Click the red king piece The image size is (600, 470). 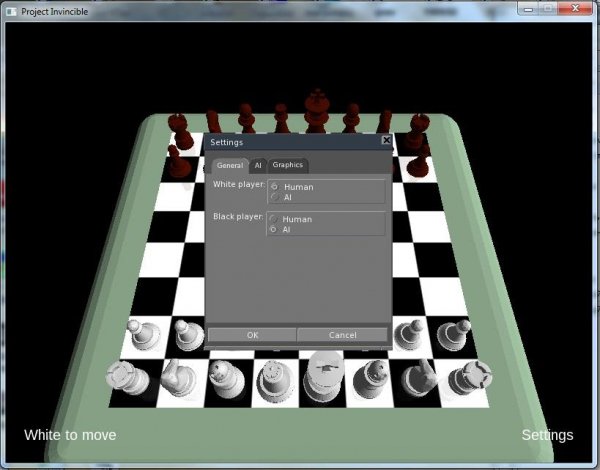(x=316, y=110)
